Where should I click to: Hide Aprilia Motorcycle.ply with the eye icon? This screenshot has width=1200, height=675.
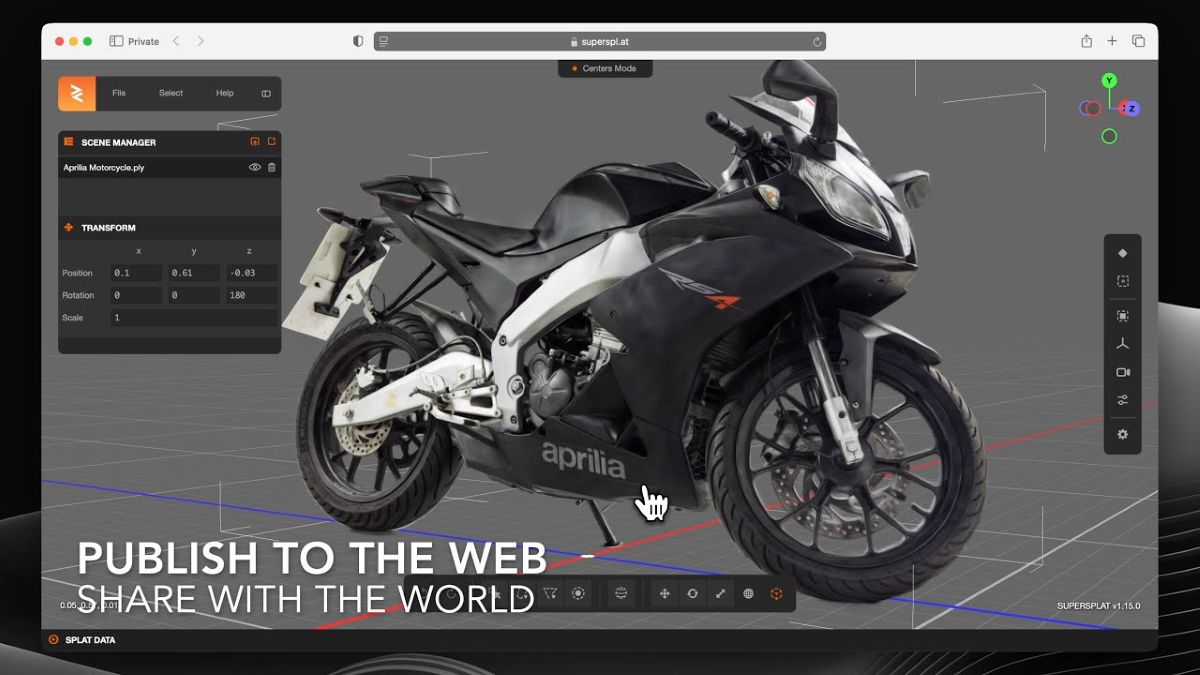pyautogui.click(x=255, y=167)
